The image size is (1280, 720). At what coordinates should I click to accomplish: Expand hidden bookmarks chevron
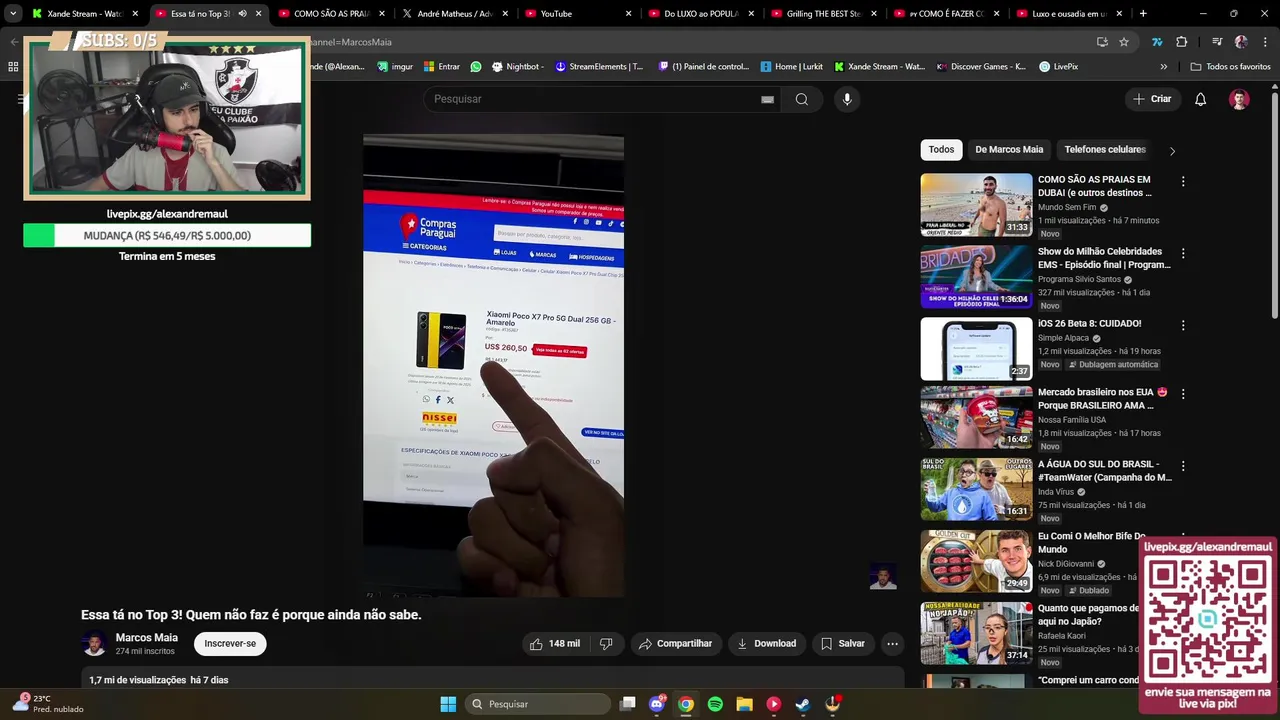1163,67
